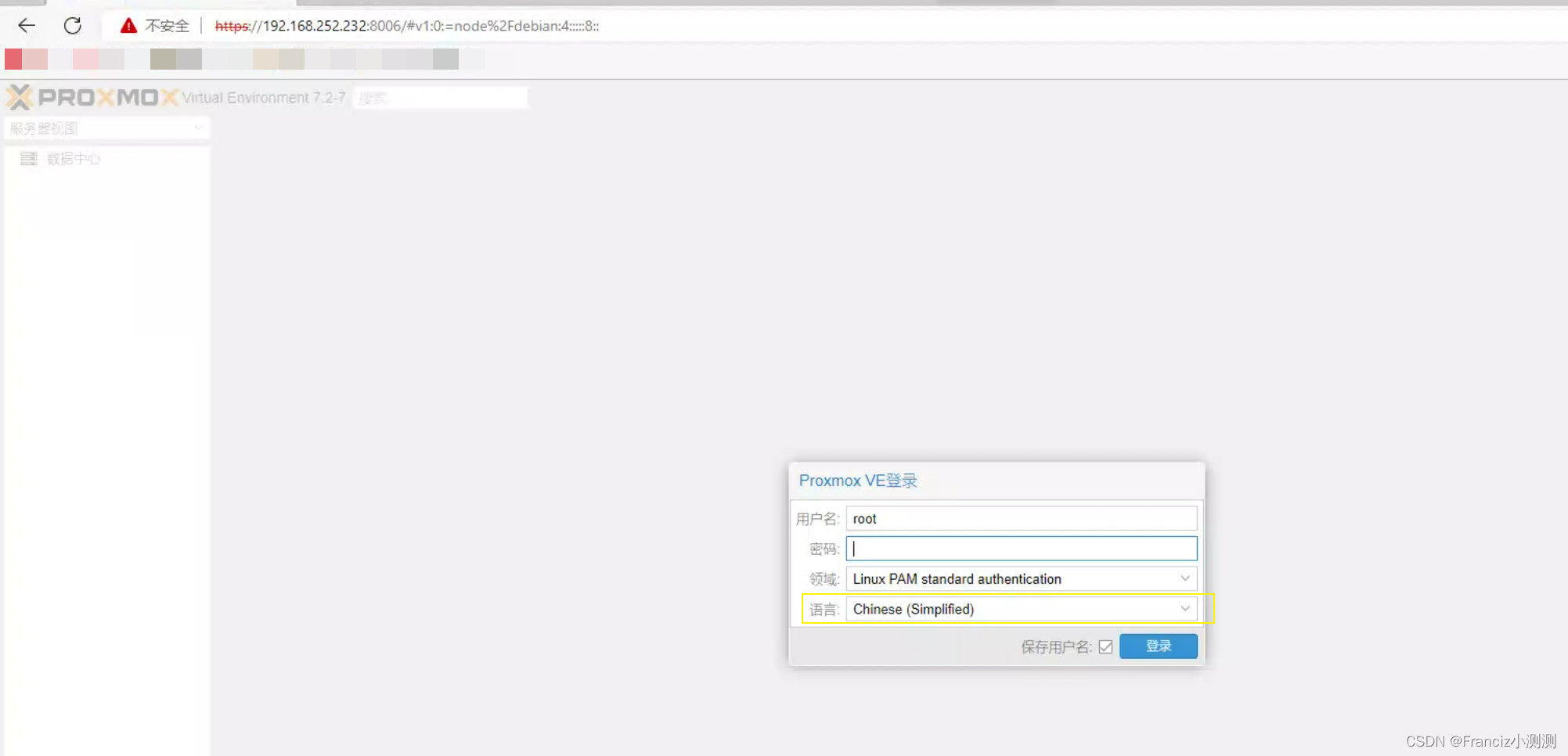The height and width of the screenshot is (756, 1568).
Task: Click the username field containing root
Action: (x=1021, y=518)
